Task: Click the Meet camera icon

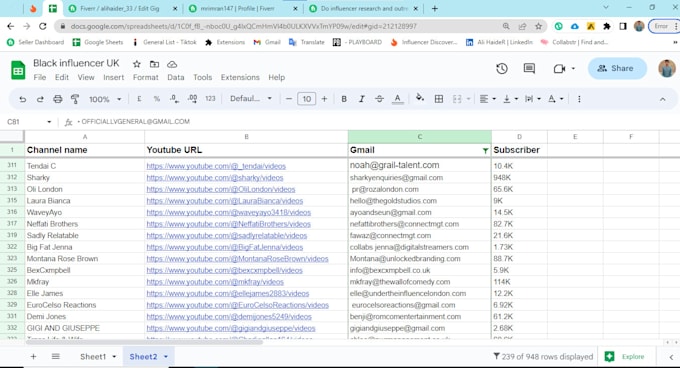Action: 559,68
